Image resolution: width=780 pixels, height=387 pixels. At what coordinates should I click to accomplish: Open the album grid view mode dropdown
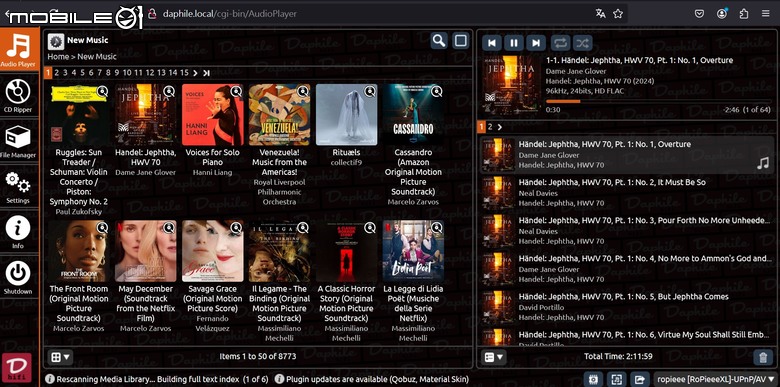61,357
